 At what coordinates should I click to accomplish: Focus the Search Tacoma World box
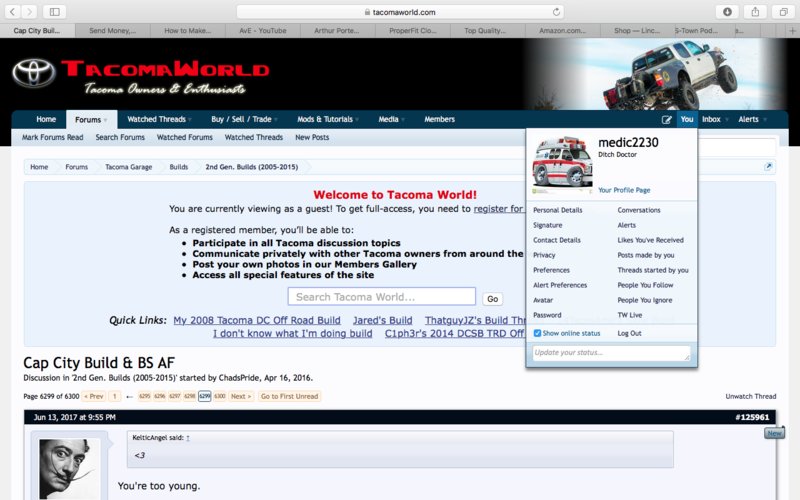382,296
